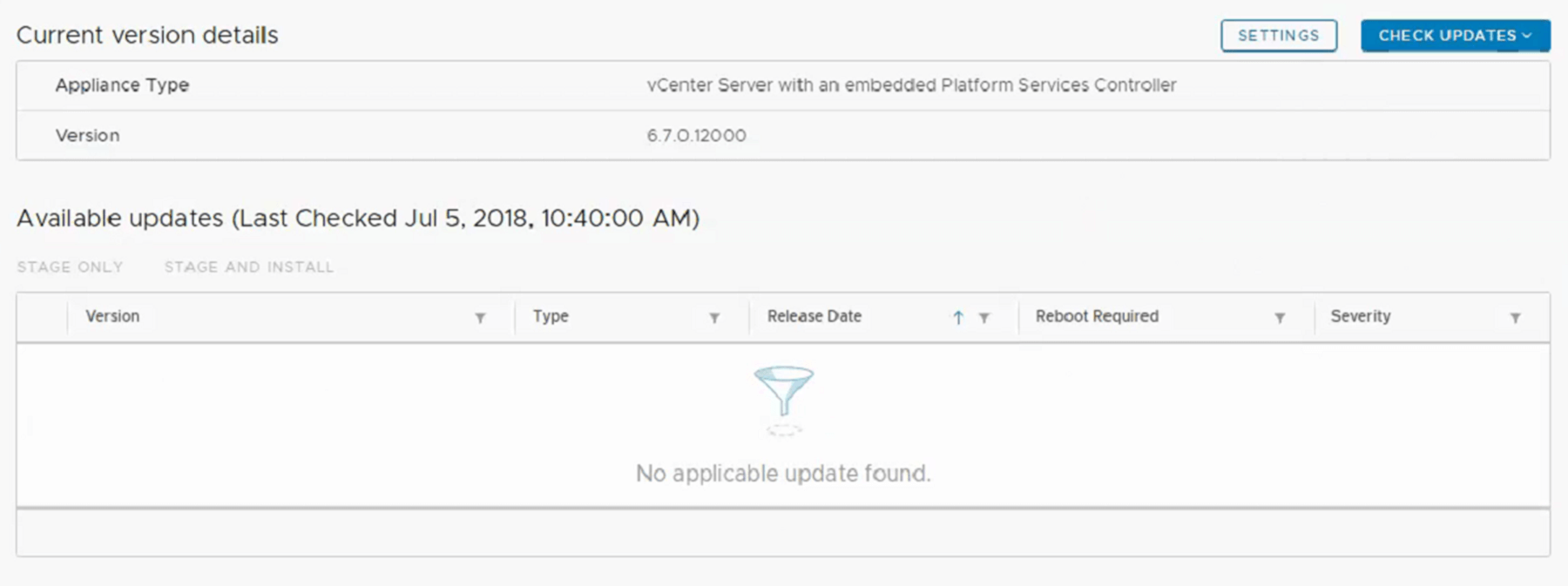Toggle Release Date sort arrow
Viewport: 1568px width, 586px height.
pos(958,318)
